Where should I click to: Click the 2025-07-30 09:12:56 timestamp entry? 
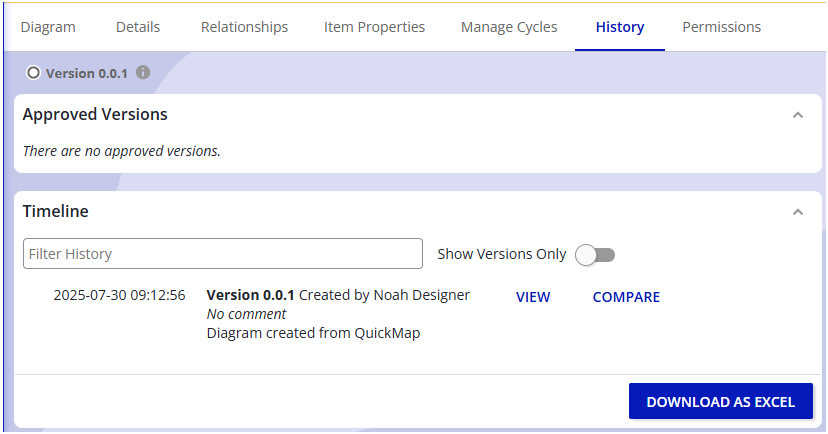(119, 296)
